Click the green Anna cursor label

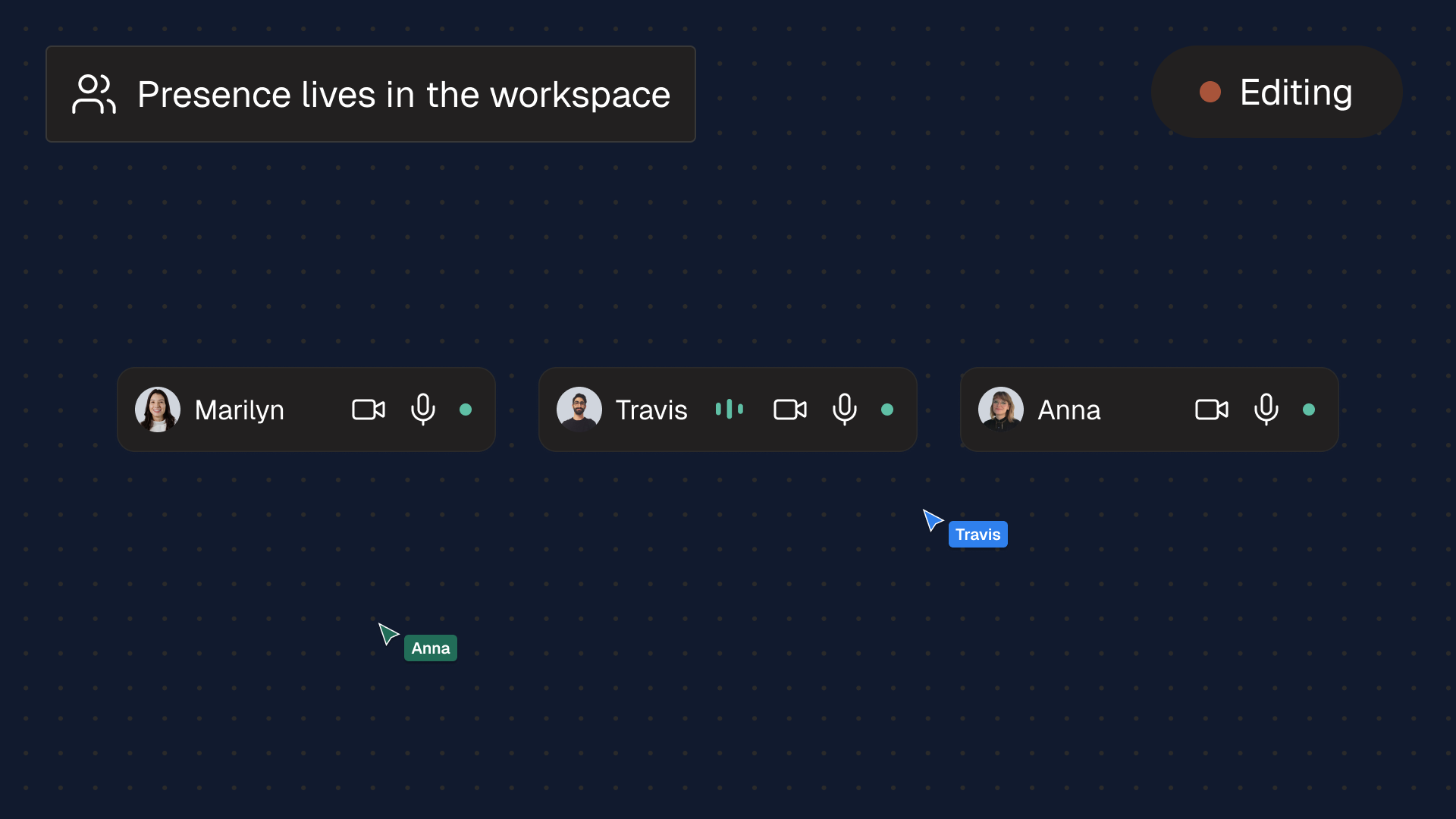pyautogui.click(x=431, y=648)
